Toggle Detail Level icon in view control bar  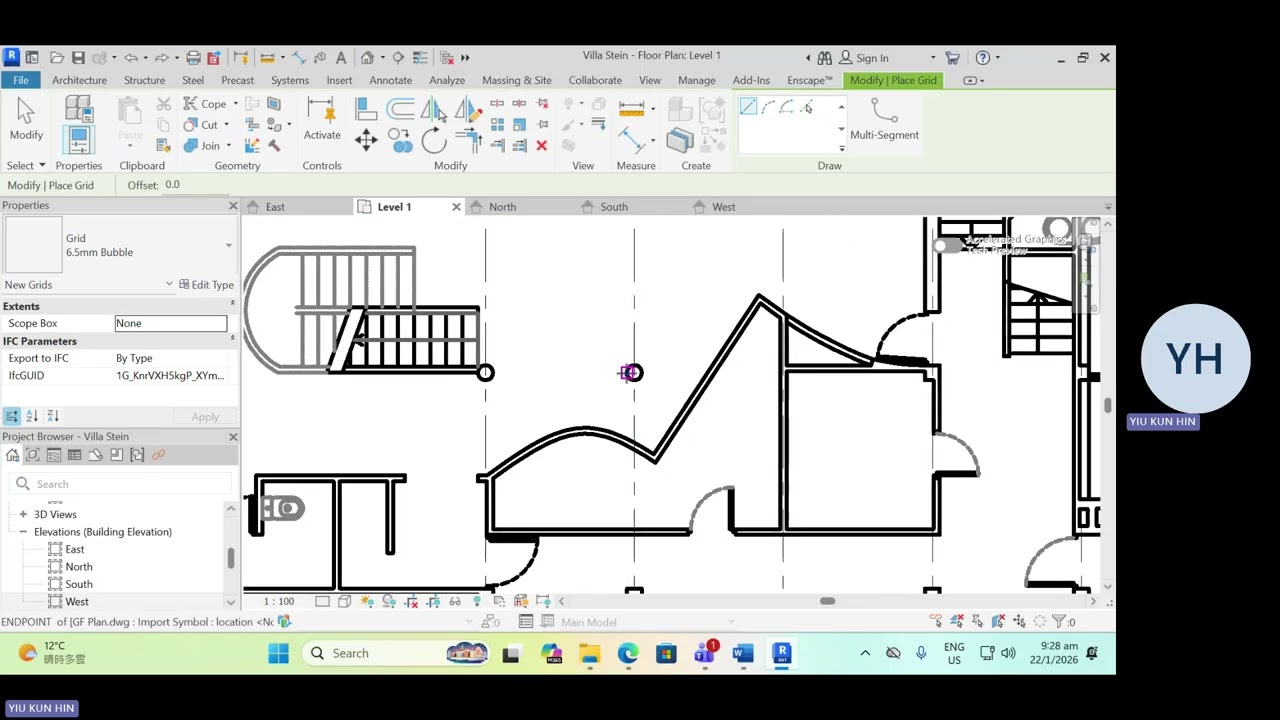point(322,601)
